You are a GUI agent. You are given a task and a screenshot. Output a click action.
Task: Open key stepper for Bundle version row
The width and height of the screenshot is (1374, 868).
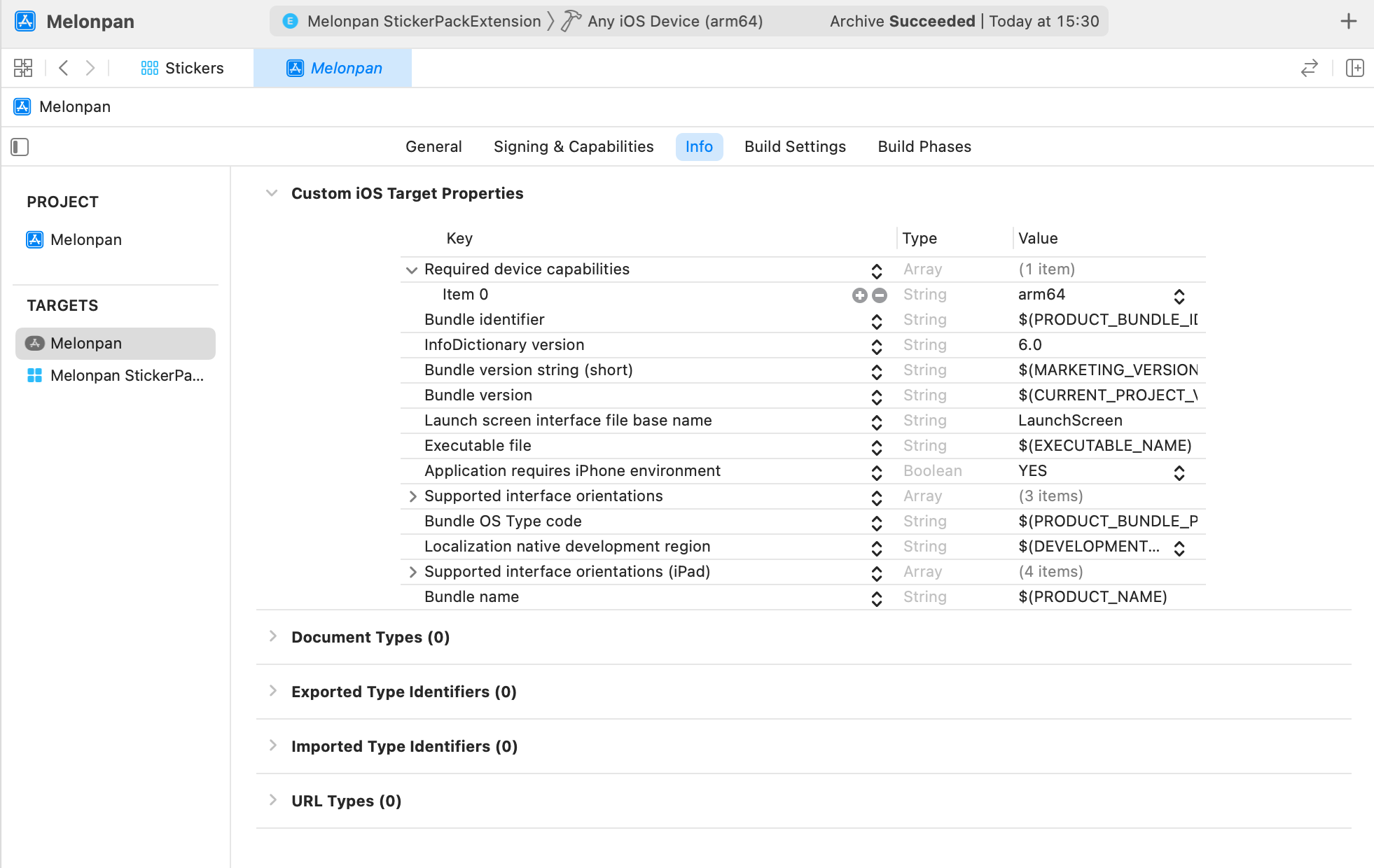tap(877, 397)
